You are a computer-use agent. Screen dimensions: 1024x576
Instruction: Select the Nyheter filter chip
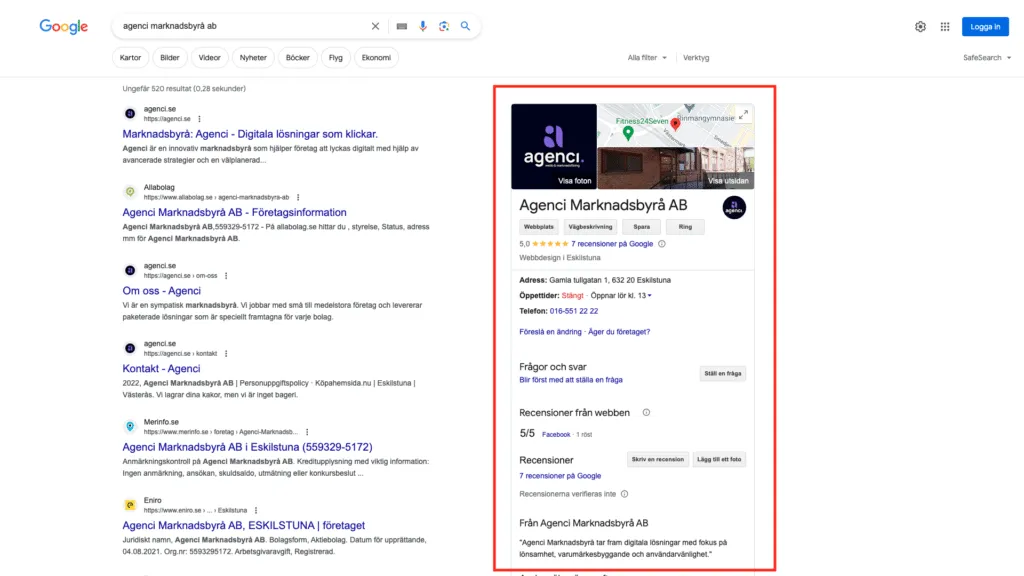click(x=253, y=57)
